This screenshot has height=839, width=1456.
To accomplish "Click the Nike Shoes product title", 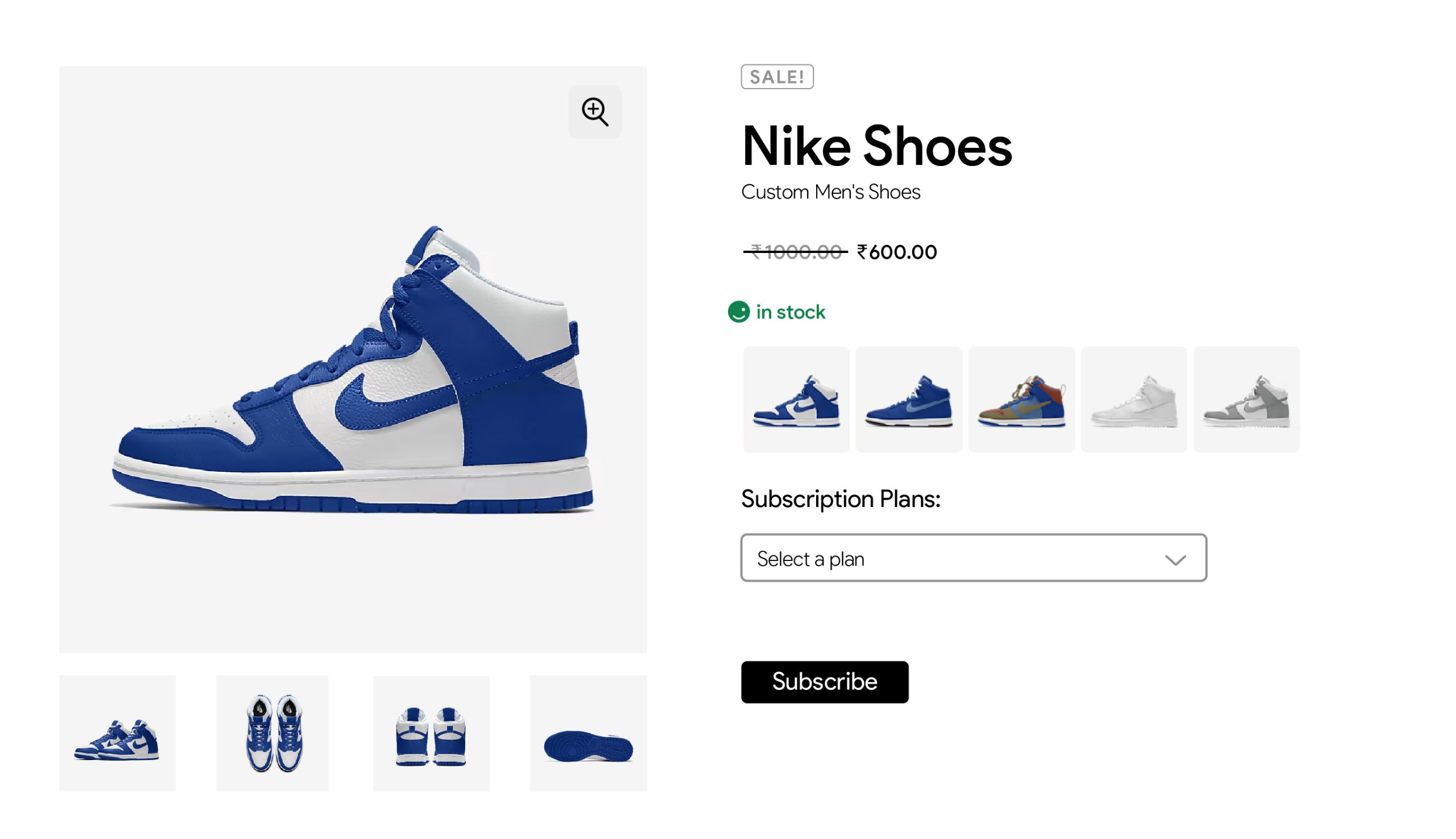I will click(x=876, y=146).
